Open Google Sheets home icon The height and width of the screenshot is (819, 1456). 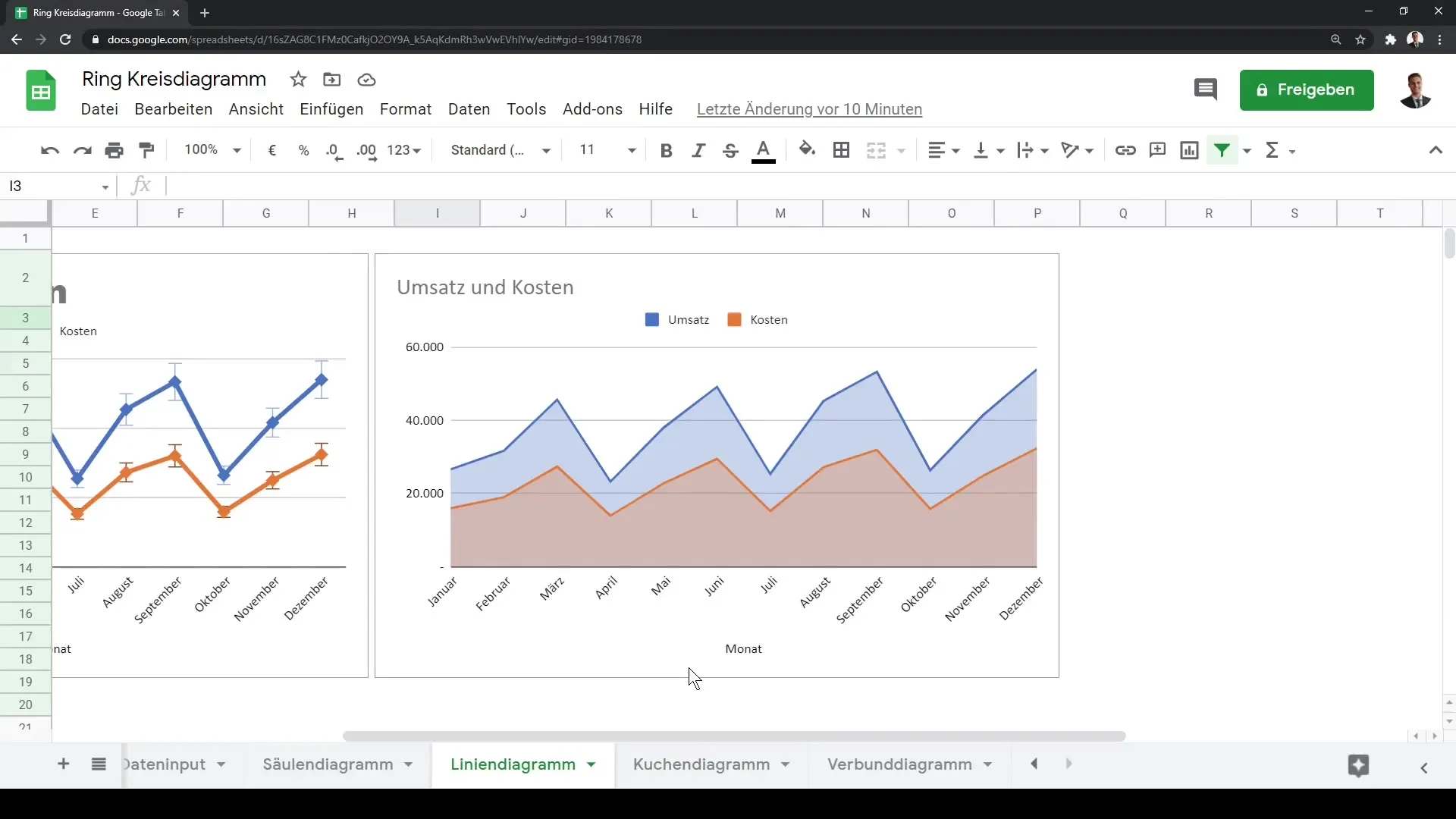click(x=41, y=91)
